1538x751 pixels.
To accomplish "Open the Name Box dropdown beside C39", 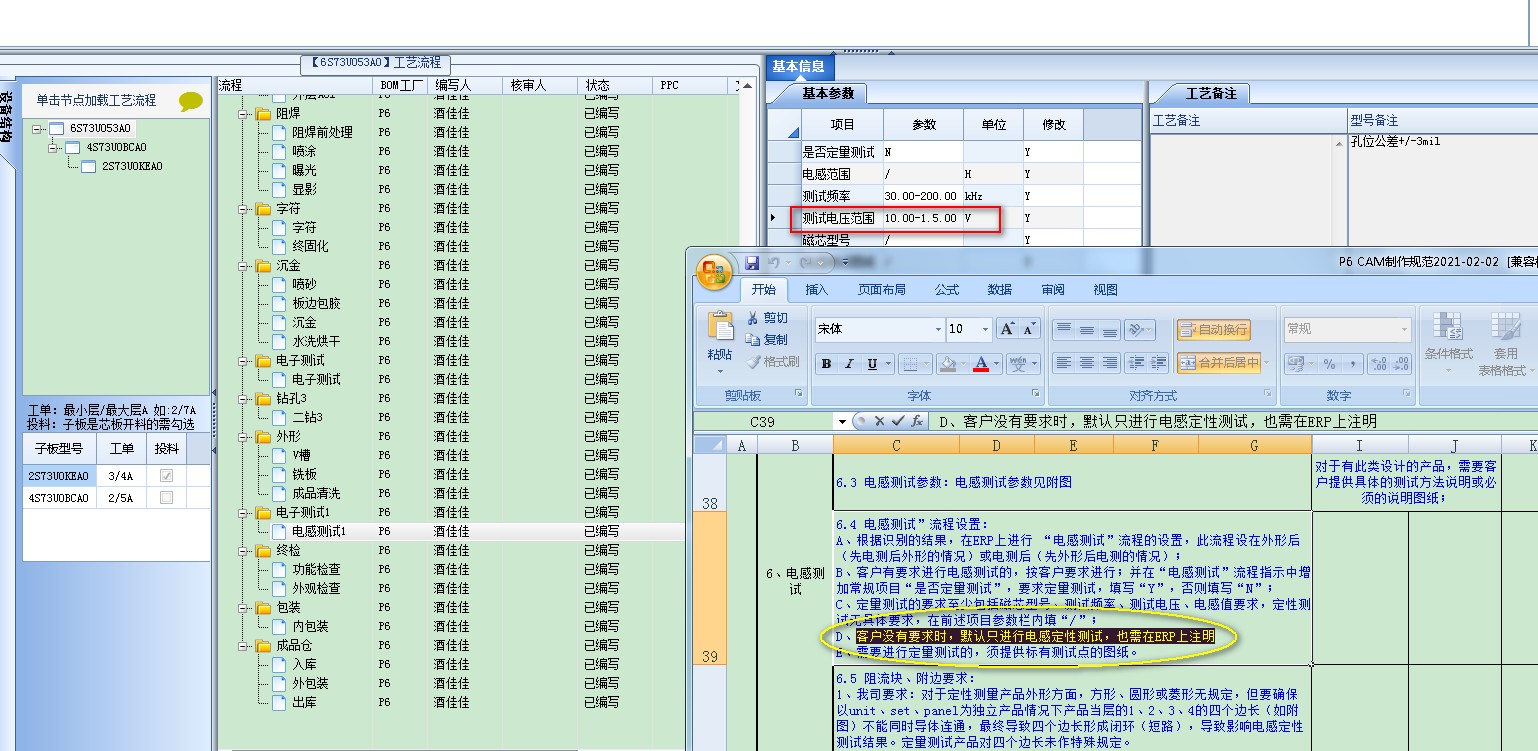I will (843, 423).
